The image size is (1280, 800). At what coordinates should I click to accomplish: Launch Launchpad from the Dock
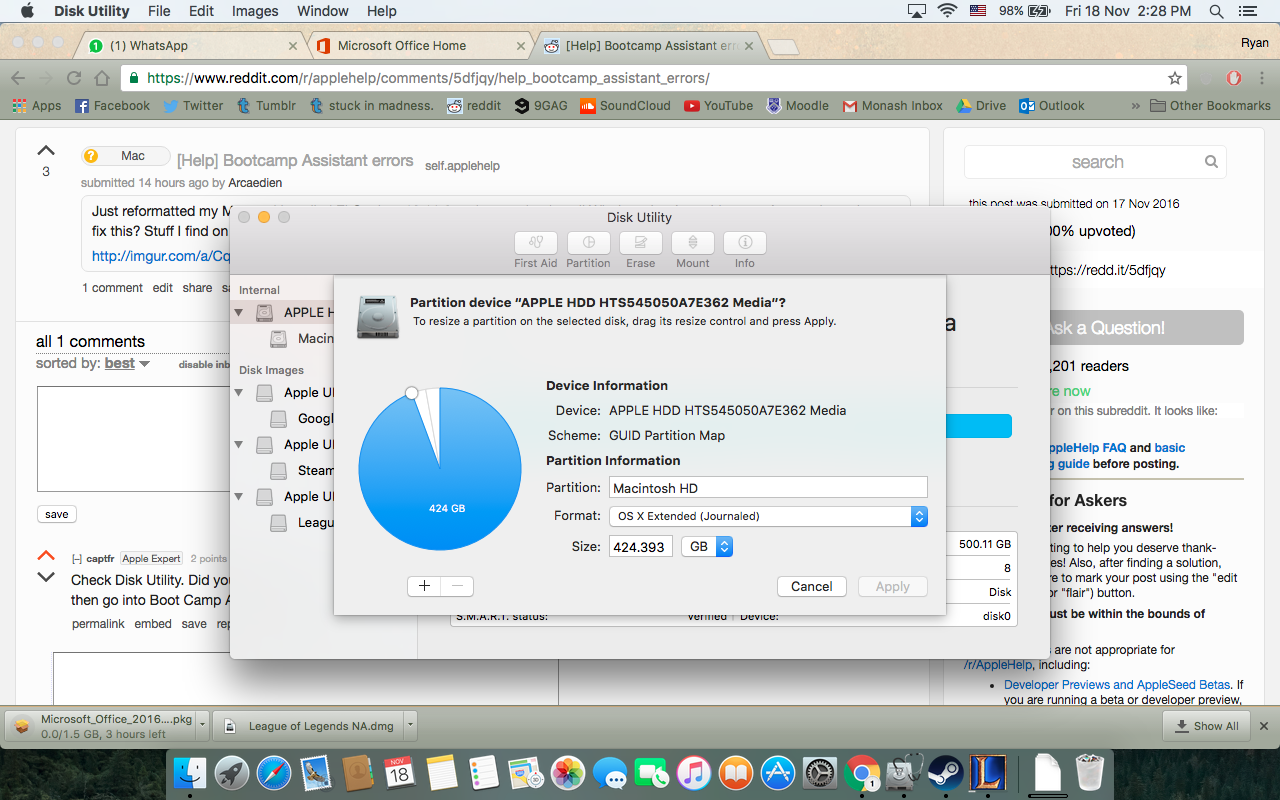(232, 773)
